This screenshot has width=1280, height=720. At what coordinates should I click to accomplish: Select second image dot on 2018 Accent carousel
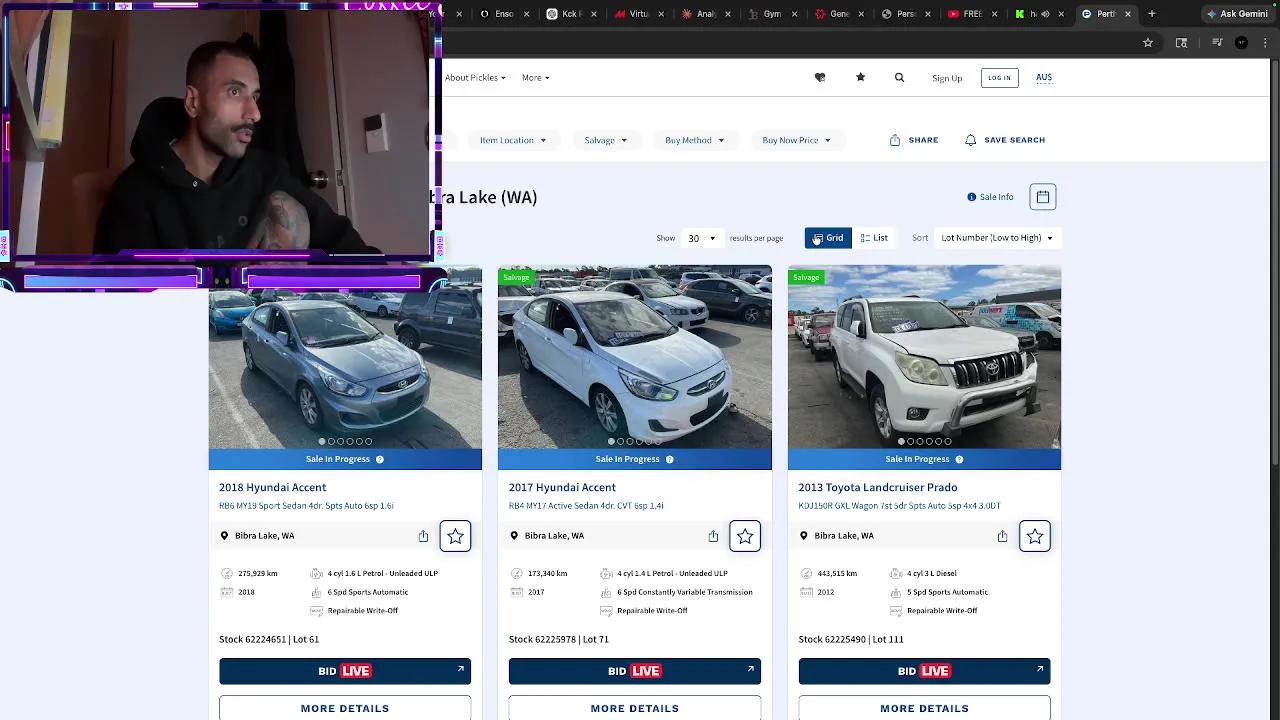tap(331, 441)
